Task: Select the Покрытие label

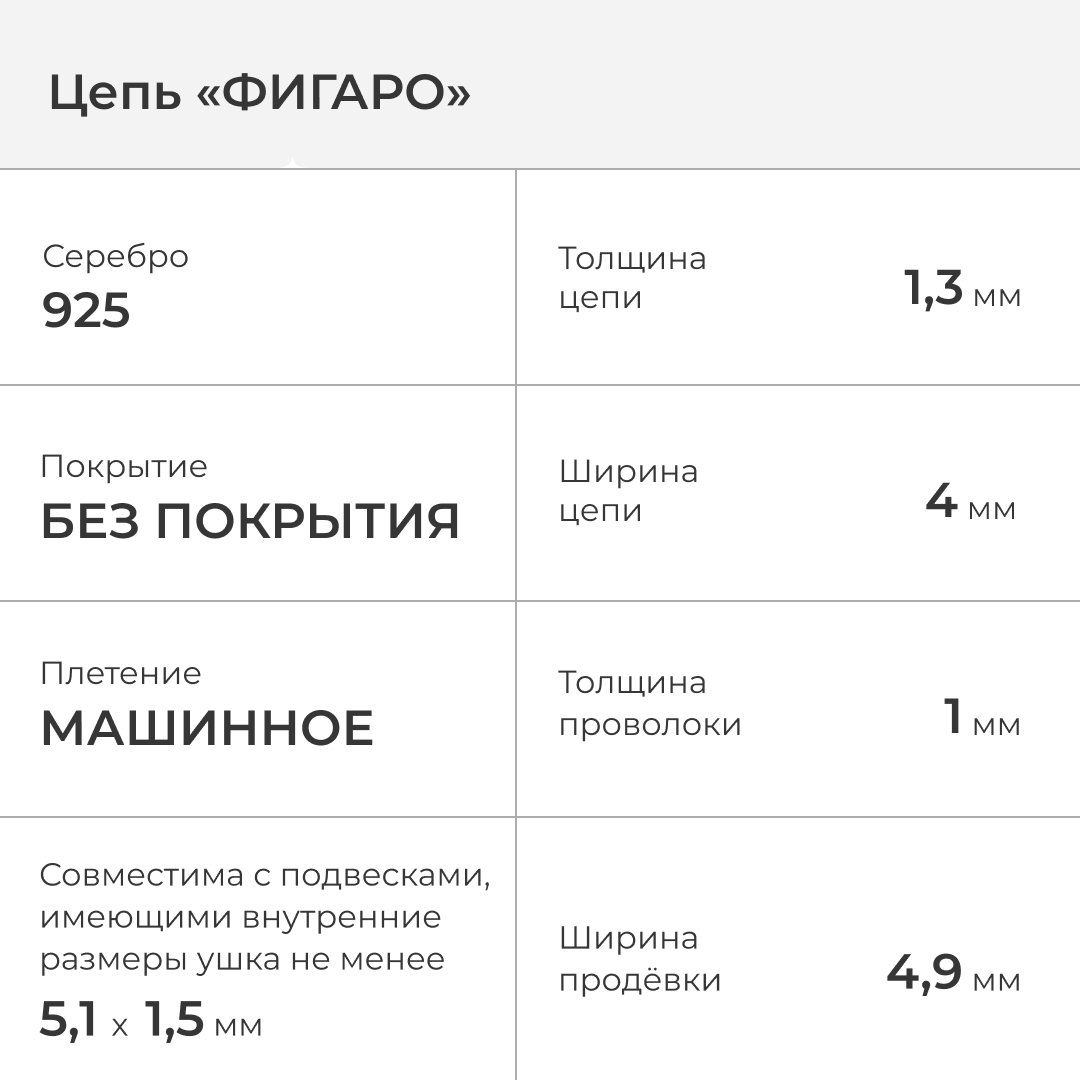Action: pyautogui.click(x=124, y=467)
